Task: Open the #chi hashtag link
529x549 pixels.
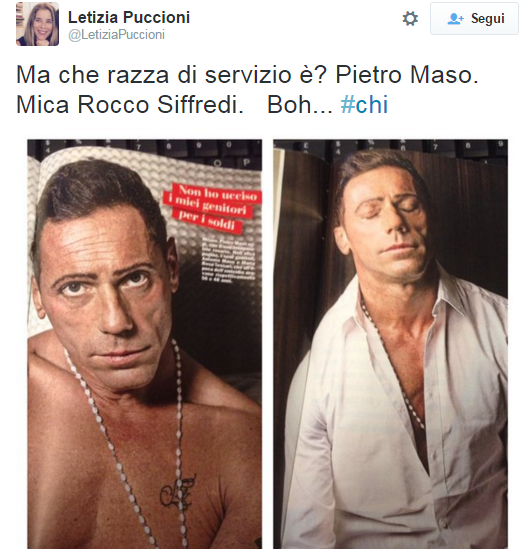Action: point(364,104)
